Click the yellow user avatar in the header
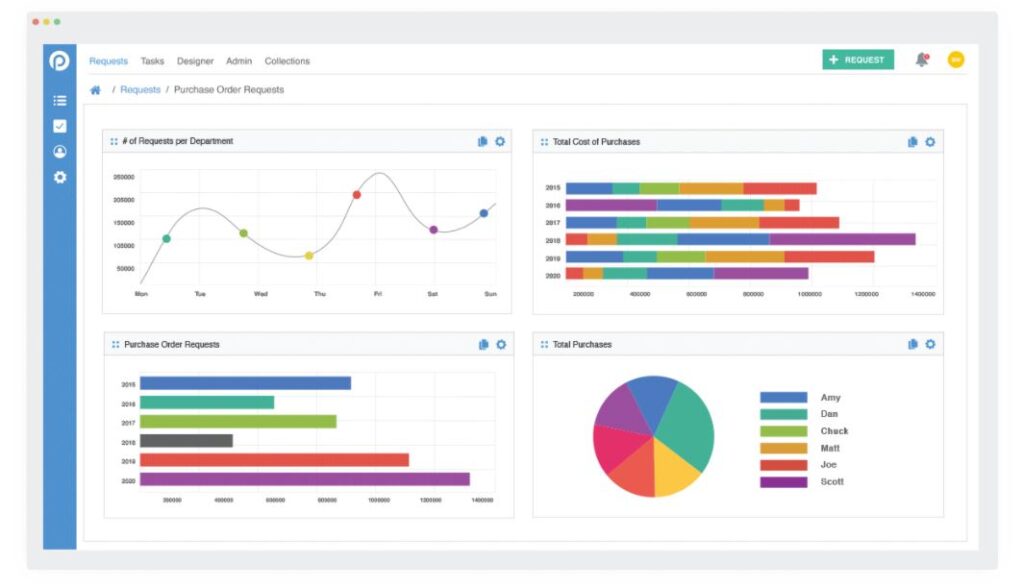 [955, 60]
